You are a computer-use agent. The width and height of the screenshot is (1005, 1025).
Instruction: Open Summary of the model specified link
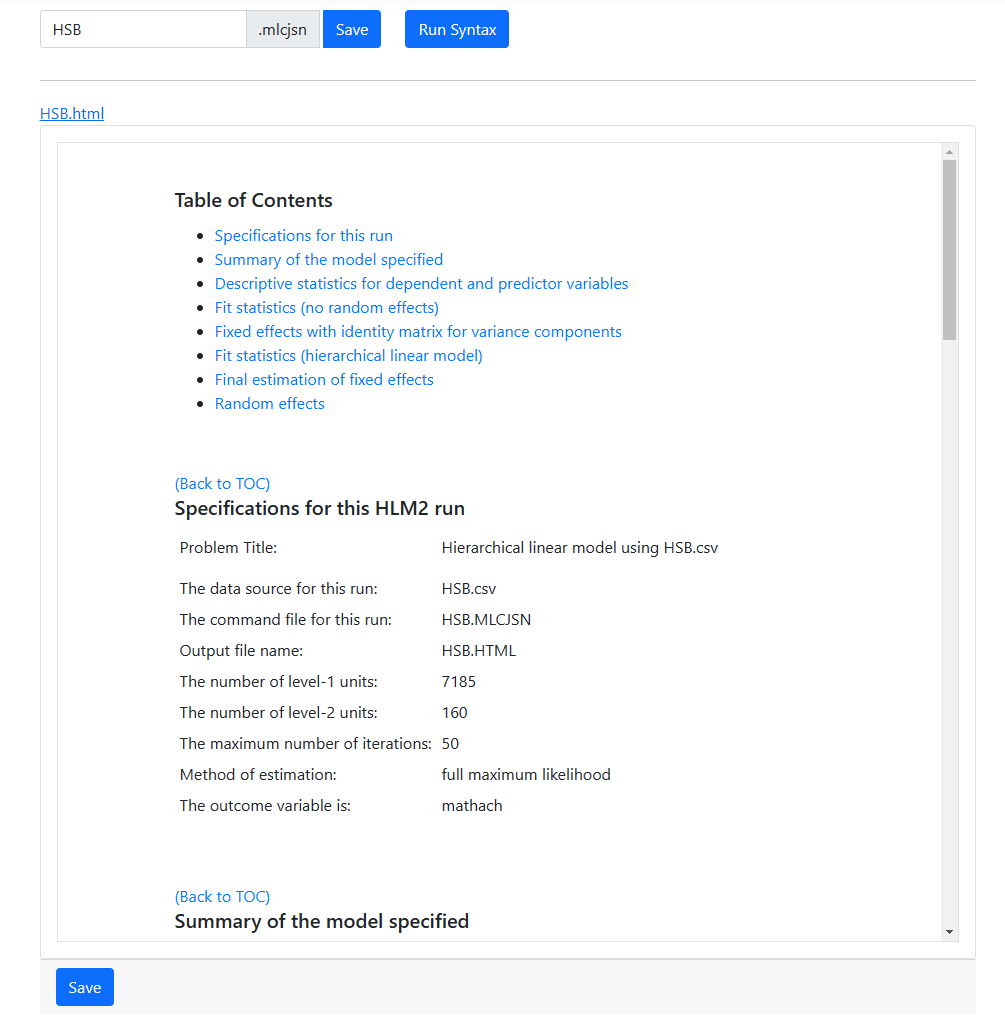(x=328, y=260)
